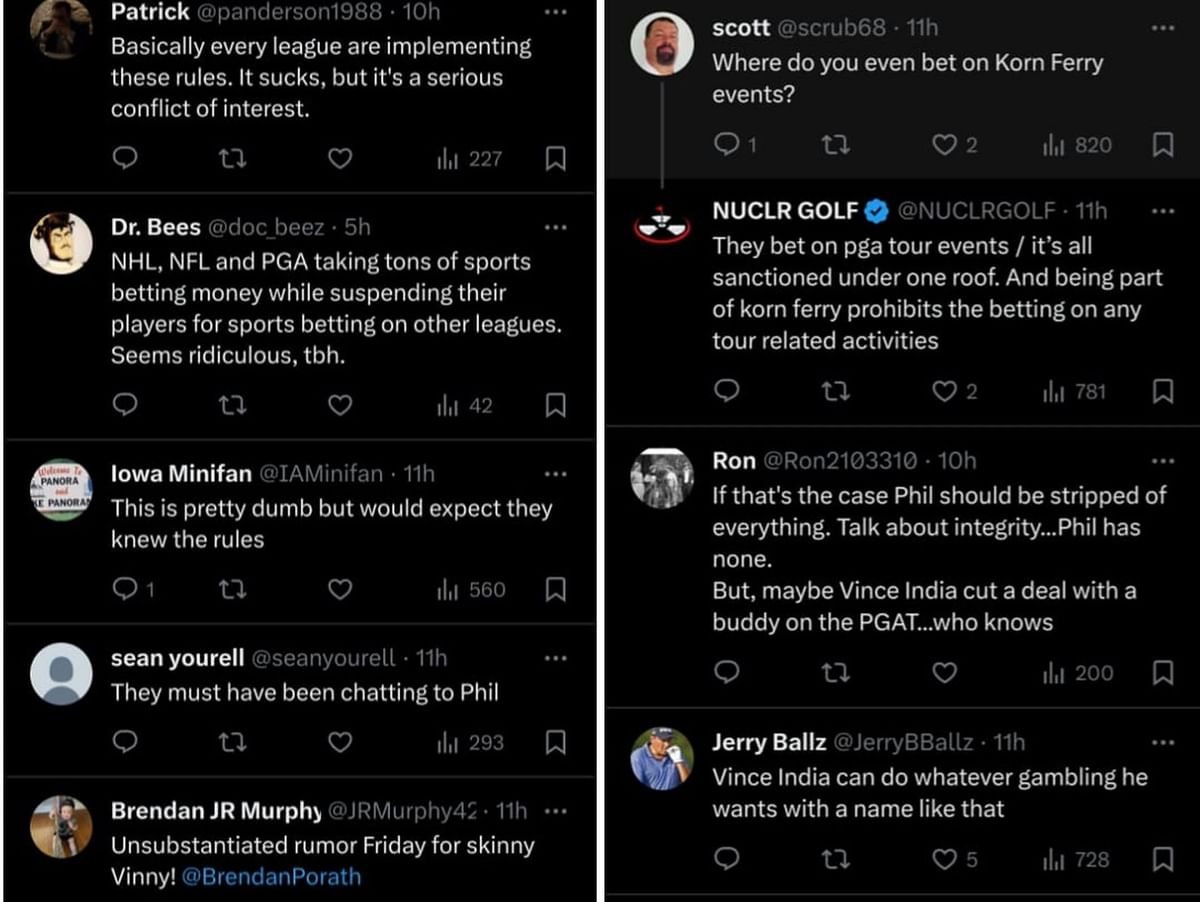Open more options menu on Dr. Bees' tweet
This screenshot has width=1200, height=902.
point(556,227)
